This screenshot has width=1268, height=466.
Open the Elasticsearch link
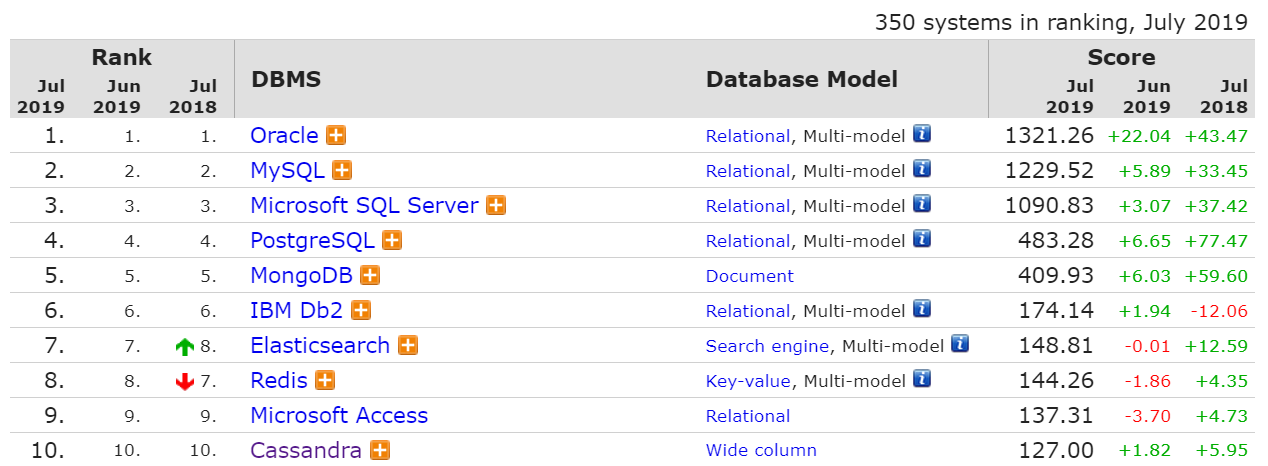pos(320,345)
